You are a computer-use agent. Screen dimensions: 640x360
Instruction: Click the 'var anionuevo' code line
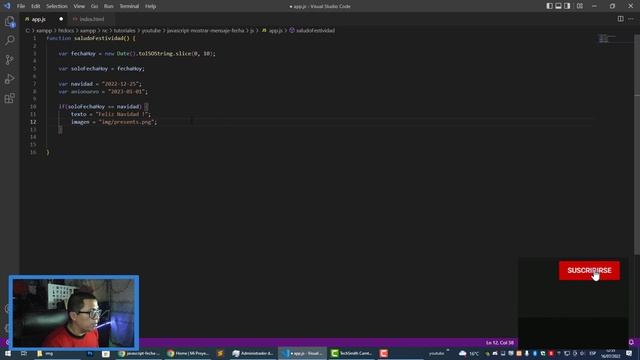coord(103,91)
